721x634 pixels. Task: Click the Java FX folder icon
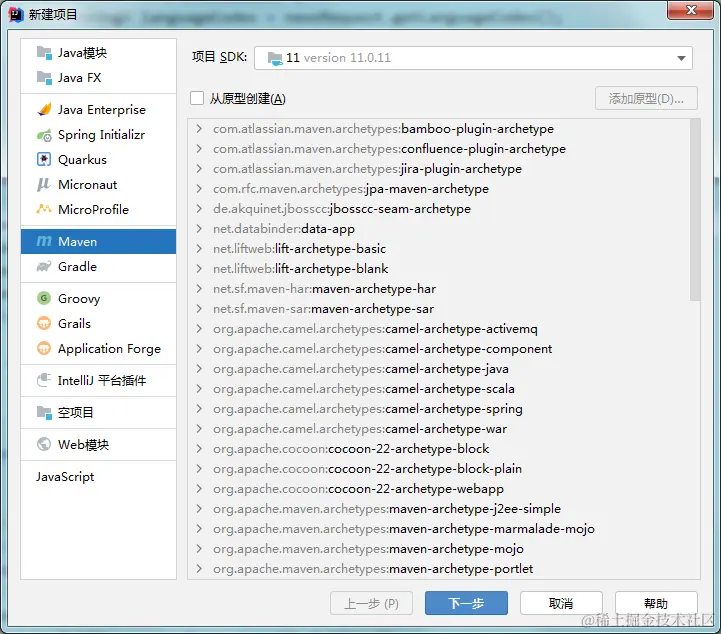(x=44, y=78)
